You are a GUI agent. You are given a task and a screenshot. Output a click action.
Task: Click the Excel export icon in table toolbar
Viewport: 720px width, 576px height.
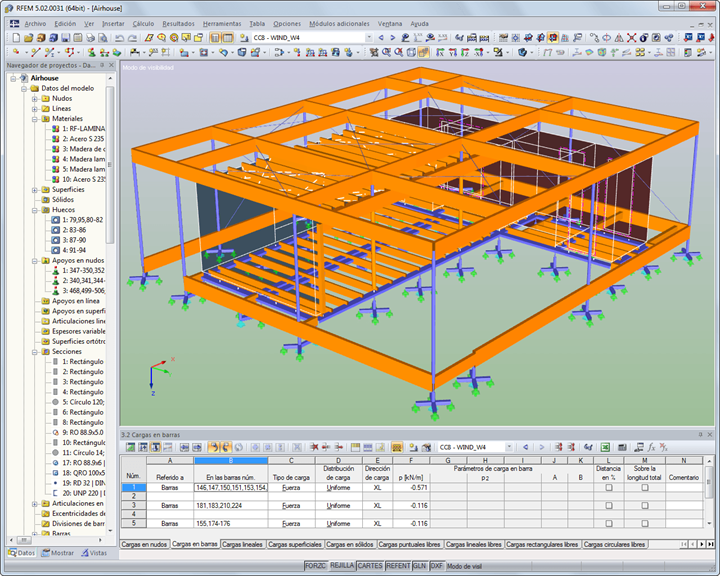coord(605,447)
